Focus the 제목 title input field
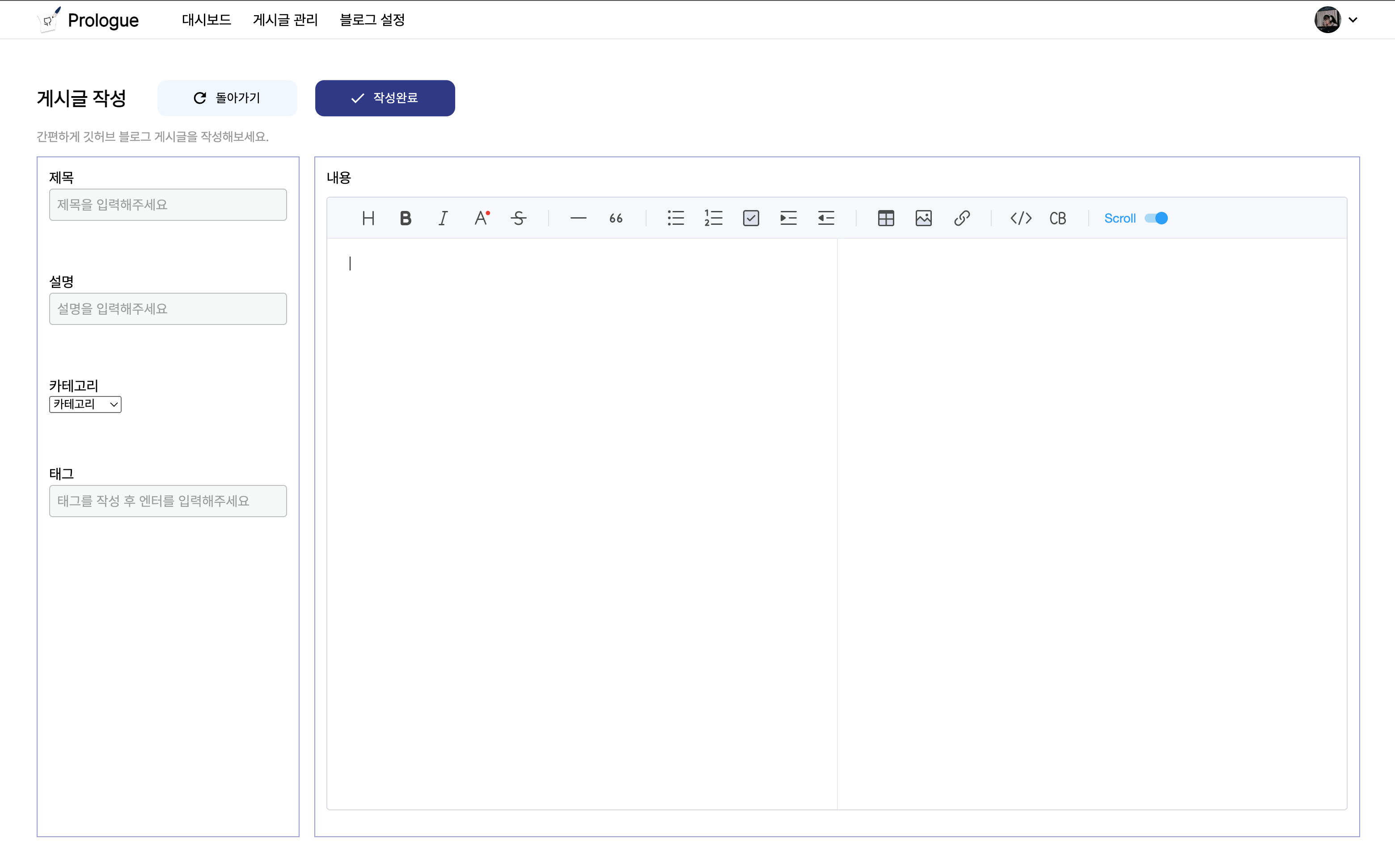The width and height of the screenshot is (1395, 868). (168, 205)
